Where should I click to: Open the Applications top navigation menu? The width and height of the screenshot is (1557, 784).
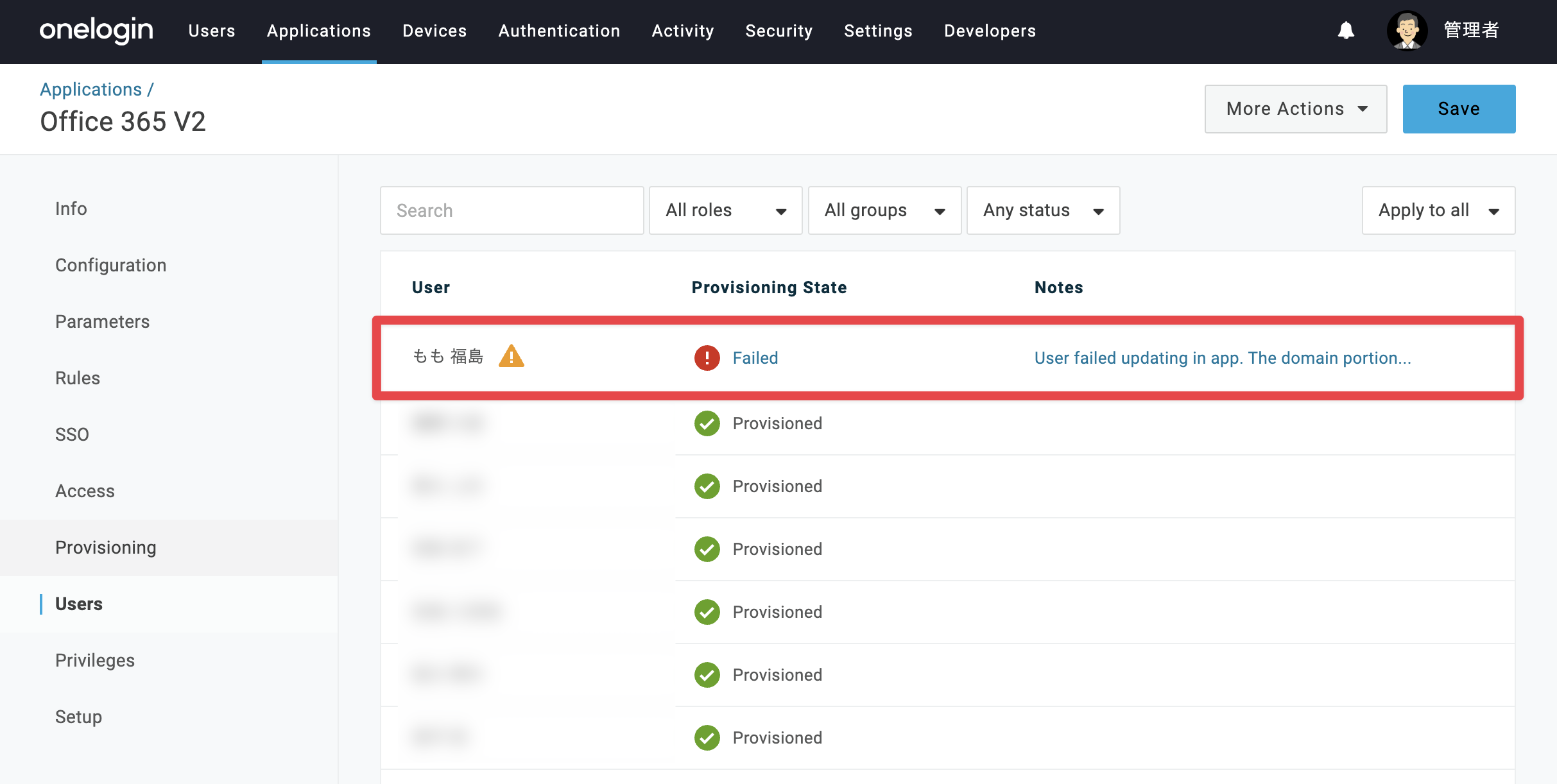pyautogui.click(x=319, y=31)
